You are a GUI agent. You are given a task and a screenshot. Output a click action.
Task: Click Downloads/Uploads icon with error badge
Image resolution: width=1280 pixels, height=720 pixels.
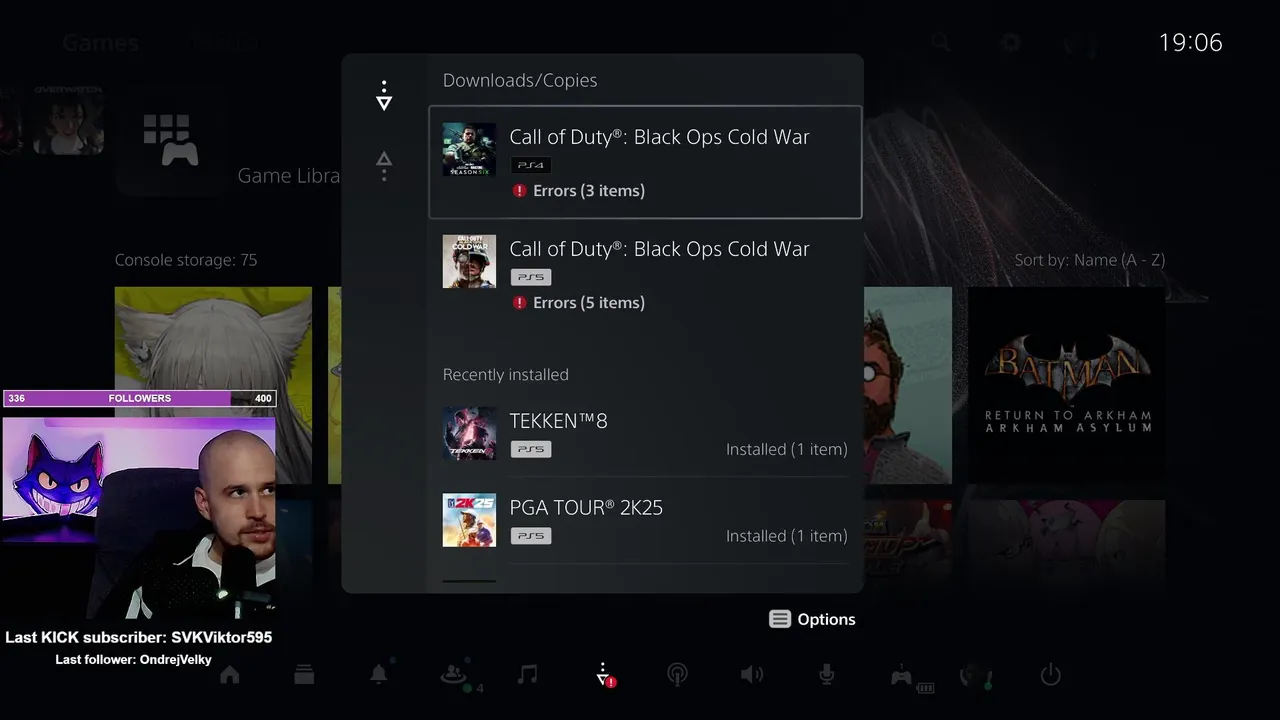(x=604, y=675)
